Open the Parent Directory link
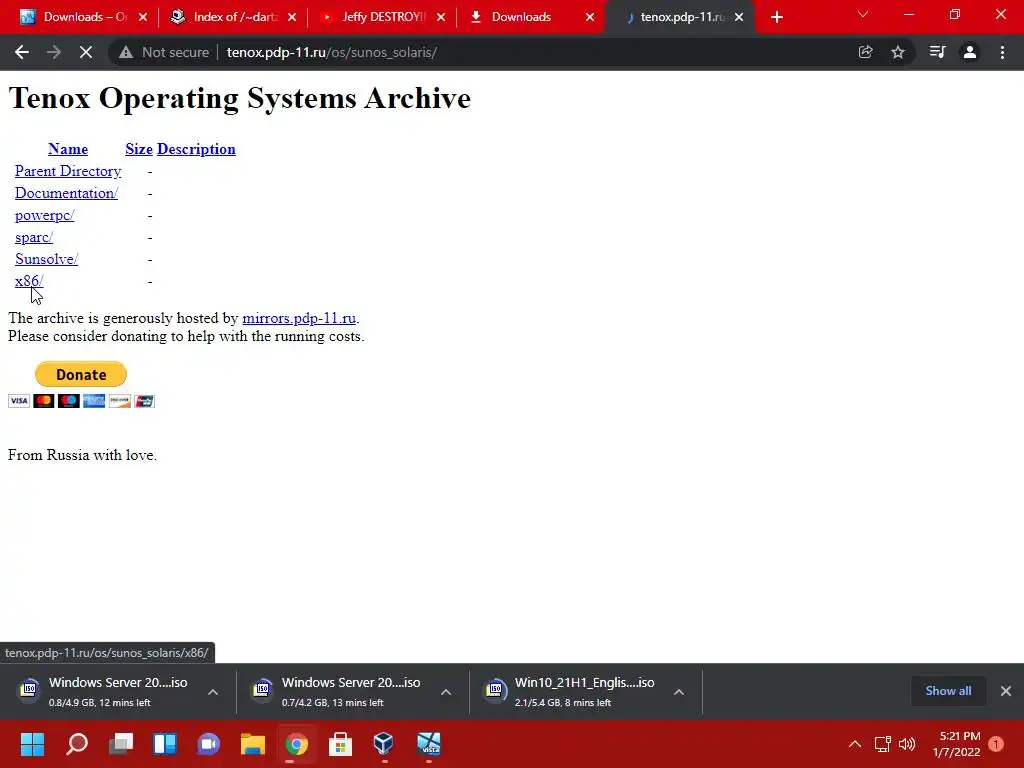 (68, 171)
